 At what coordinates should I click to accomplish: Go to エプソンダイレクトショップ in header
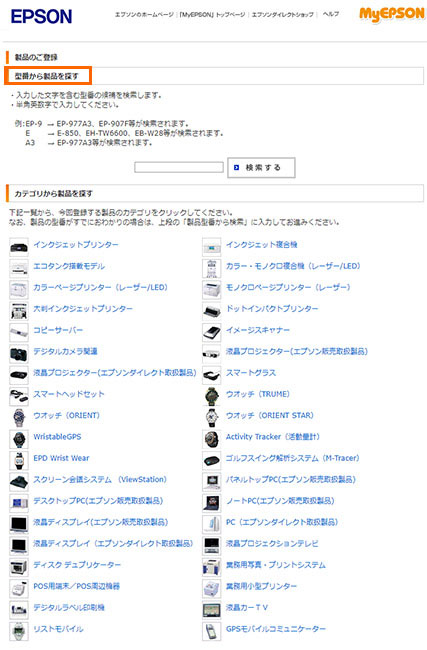click(x=283, y=15)
